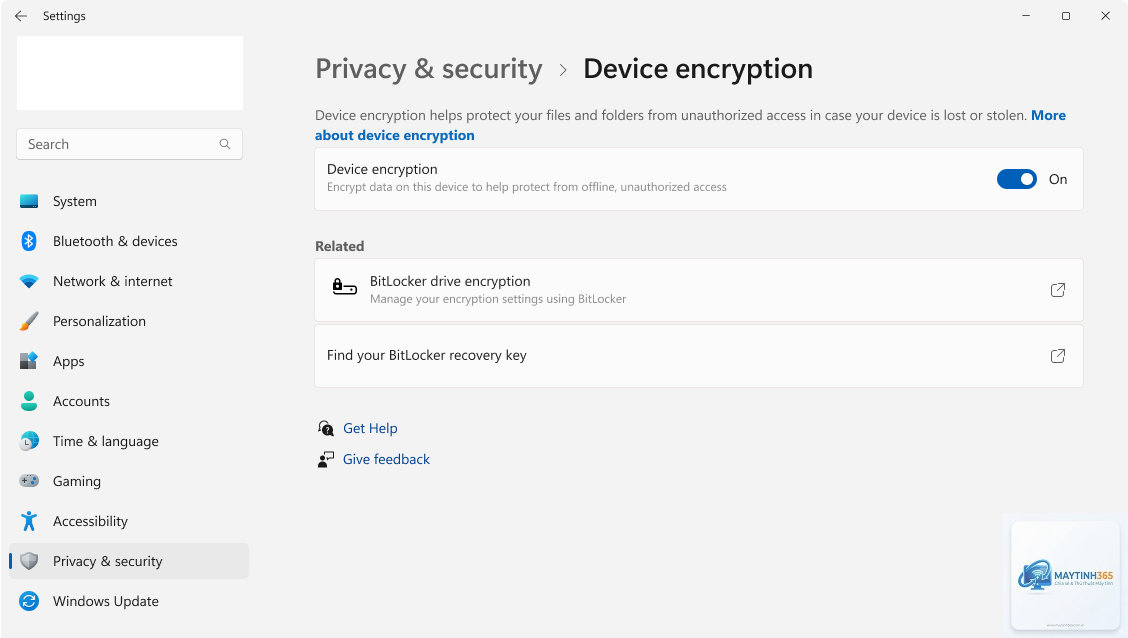Image resolution: width=1128 pixels, height=638 pixels.
Task: Open Bluetooth & devices category
Action: (129, 241)
